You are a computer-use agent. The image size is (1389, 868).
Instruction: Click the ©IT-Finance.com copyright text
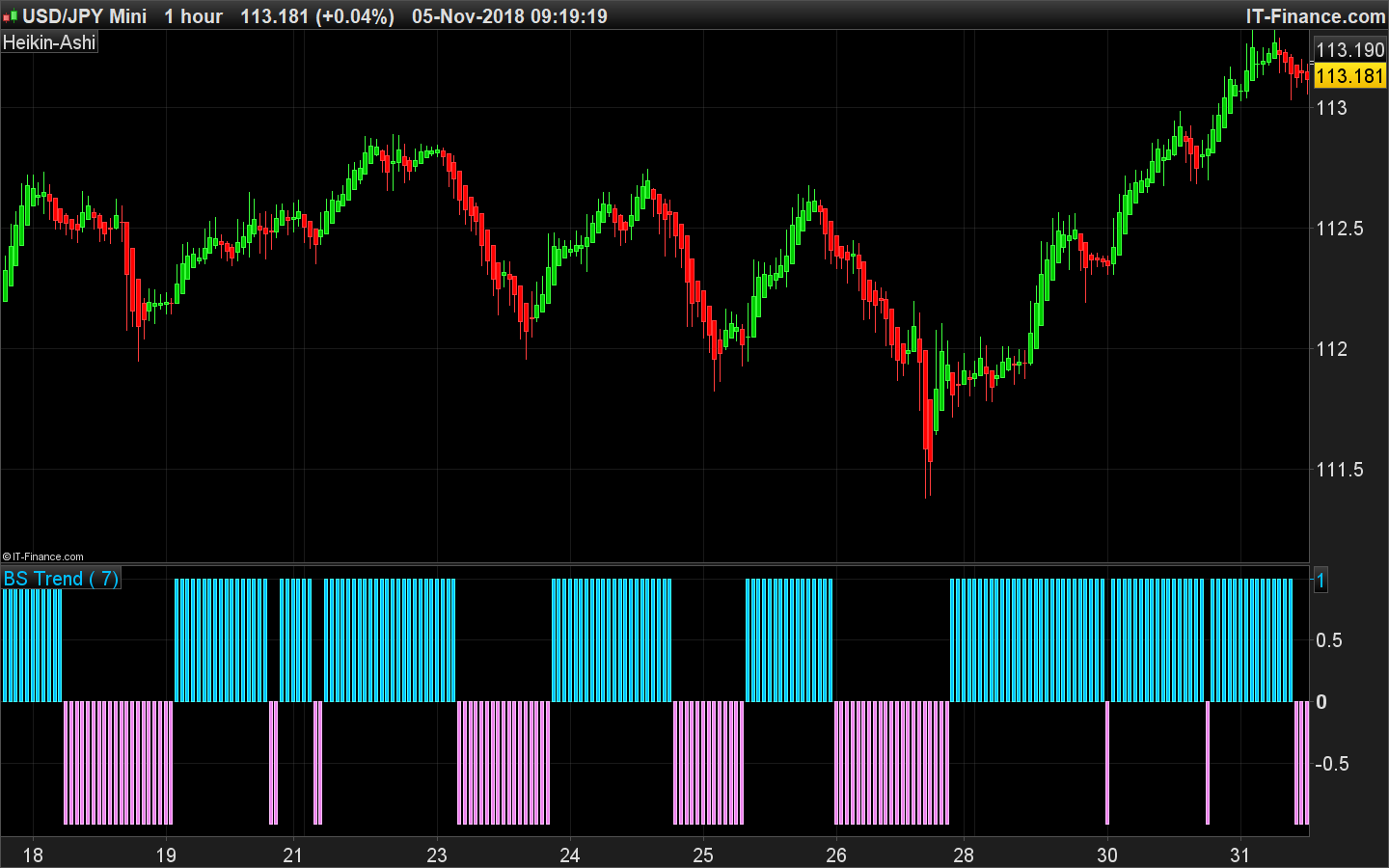(x=43, y=556)
